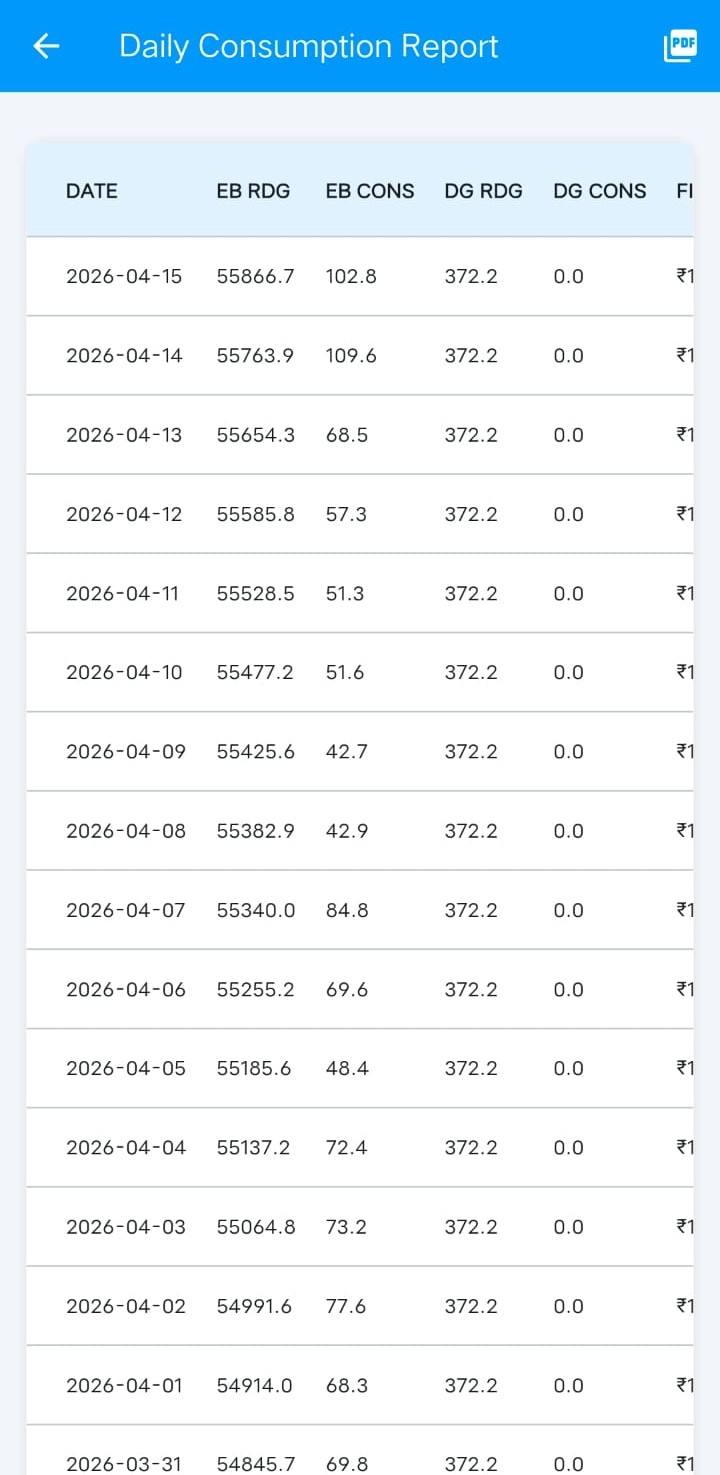The width and height of the screenshot is (720, 1475).
Task: Export report using the PDF icon
Action: click(680, 46)
